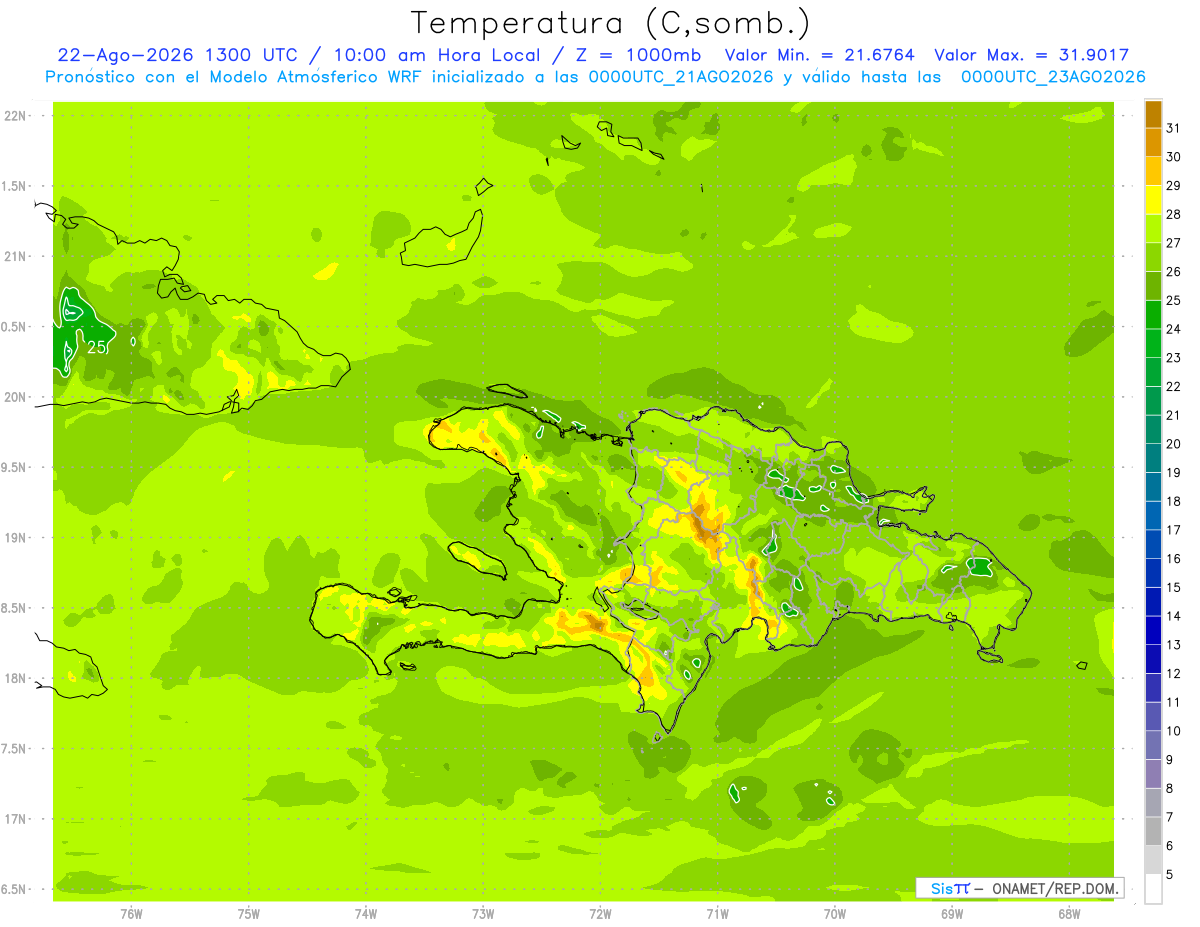Pick the legend band between 25 and 26
1200x927 pixels.
[1153, 286]
